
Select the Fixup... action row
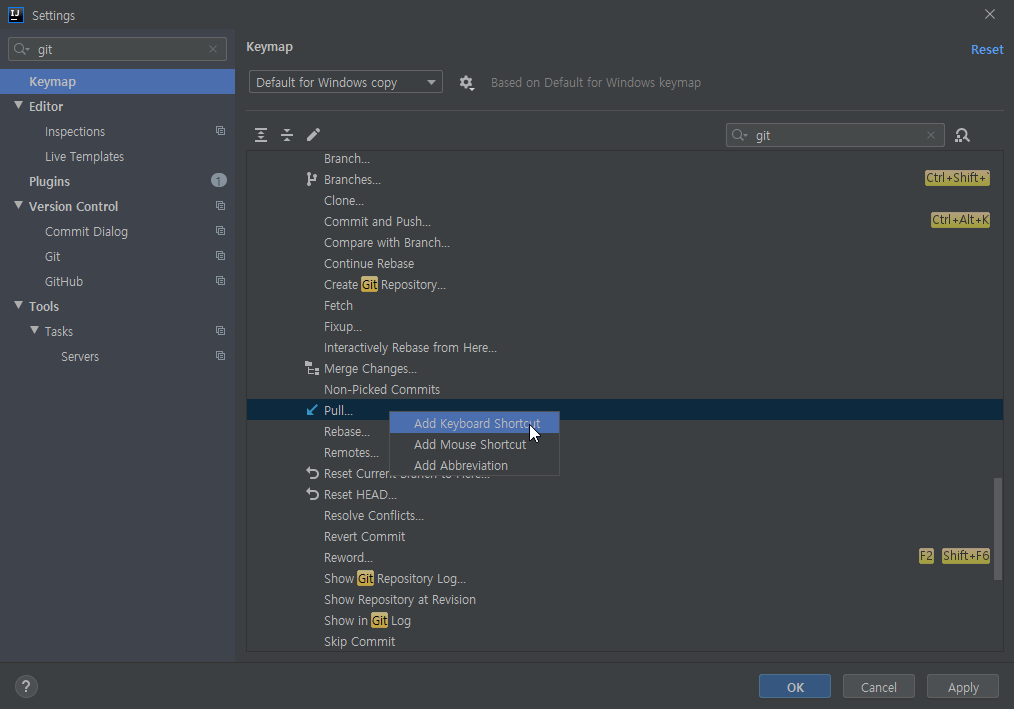[x=625, y=327]
